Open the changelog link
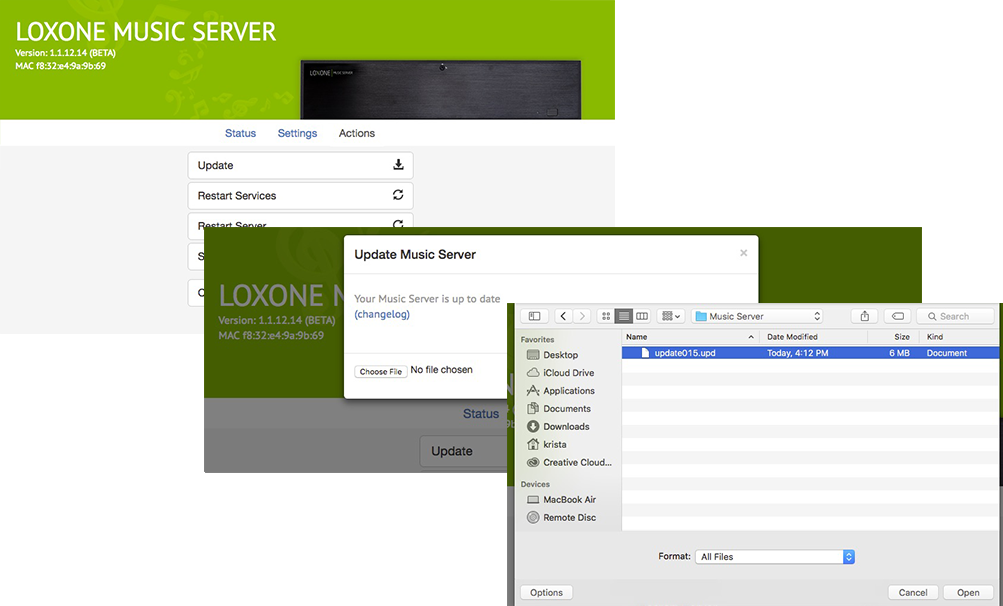1003x606 pixels. point(382,314)
